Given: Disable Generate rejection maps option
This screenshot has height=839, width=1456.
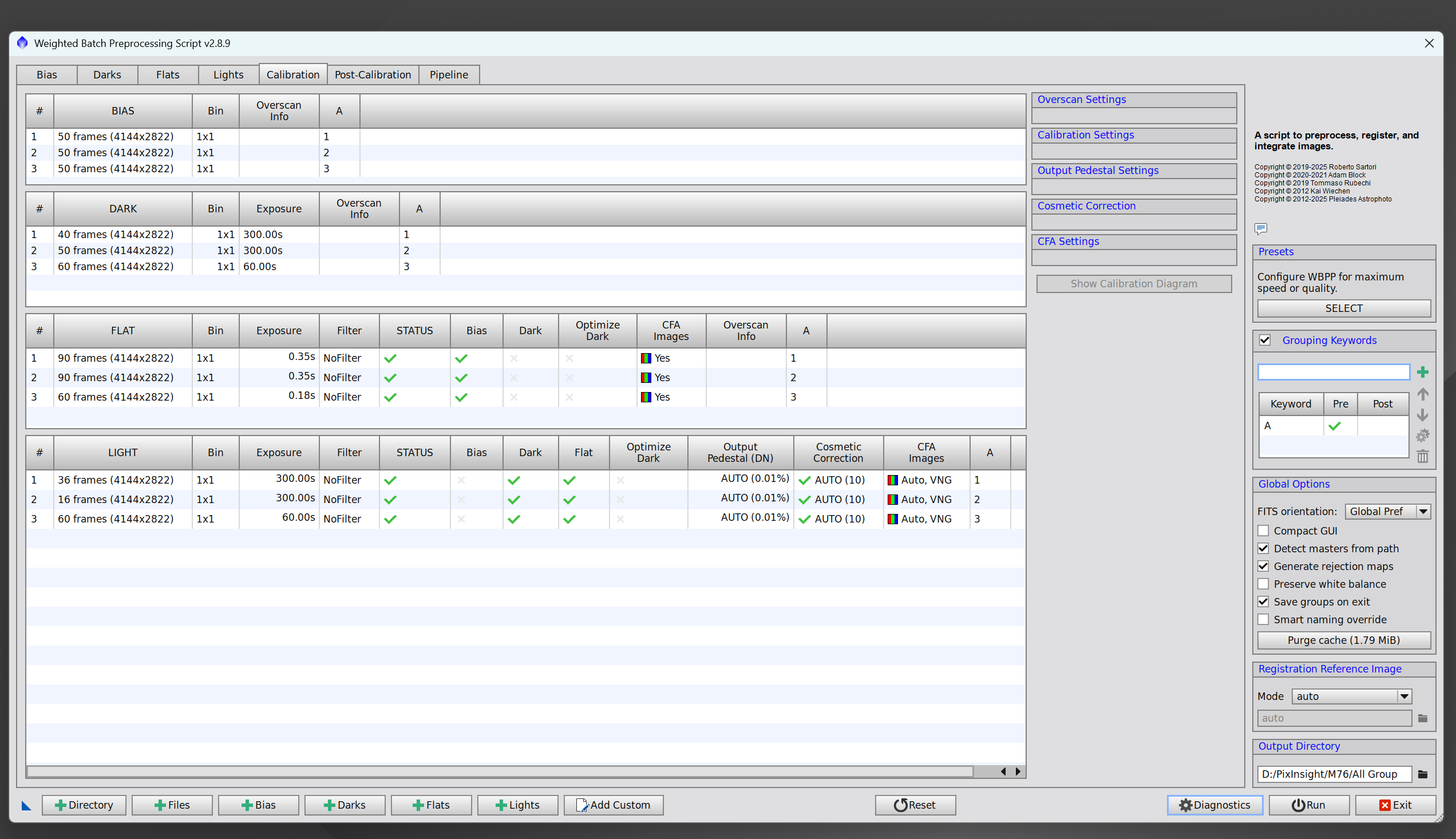Looking at the screenshot, I should coord(1263,566).
